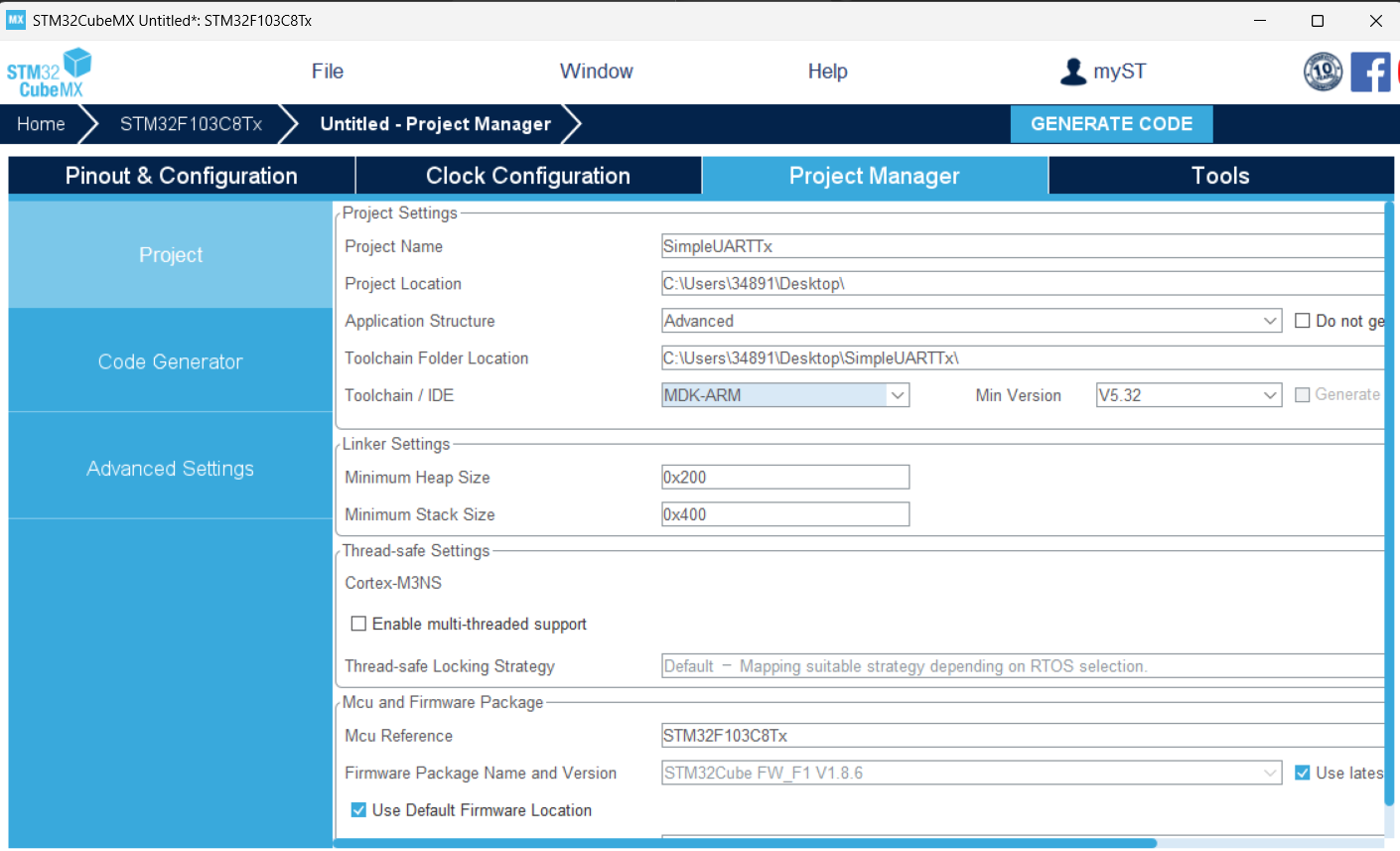The width and height of the screenshot is (1400, 851).
Task: Open the Toolchain / IDE dropdown
Action: pyautogui.click(x=785, y=395)
